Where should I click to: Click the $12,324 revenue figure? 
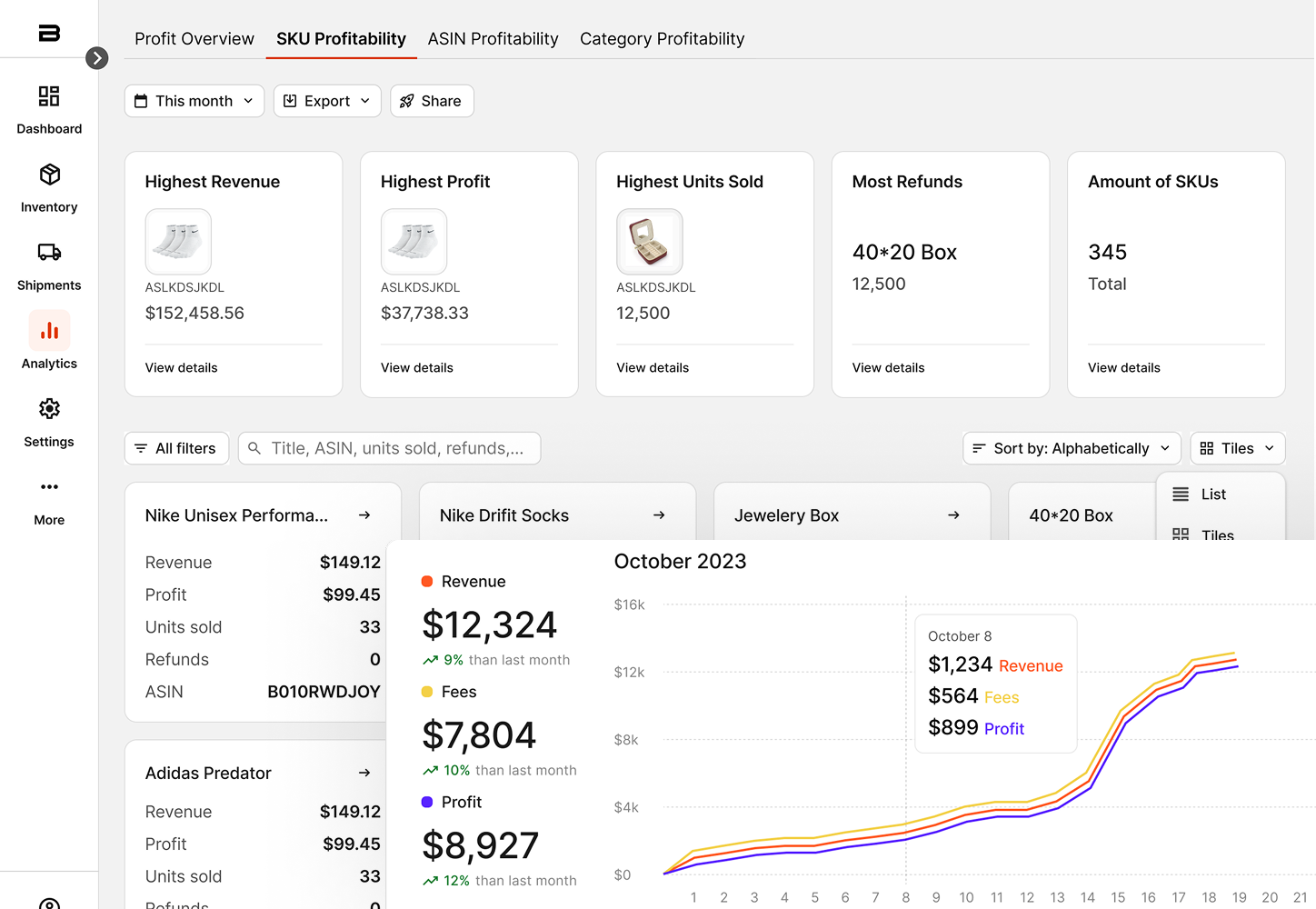tap(489, 625)
